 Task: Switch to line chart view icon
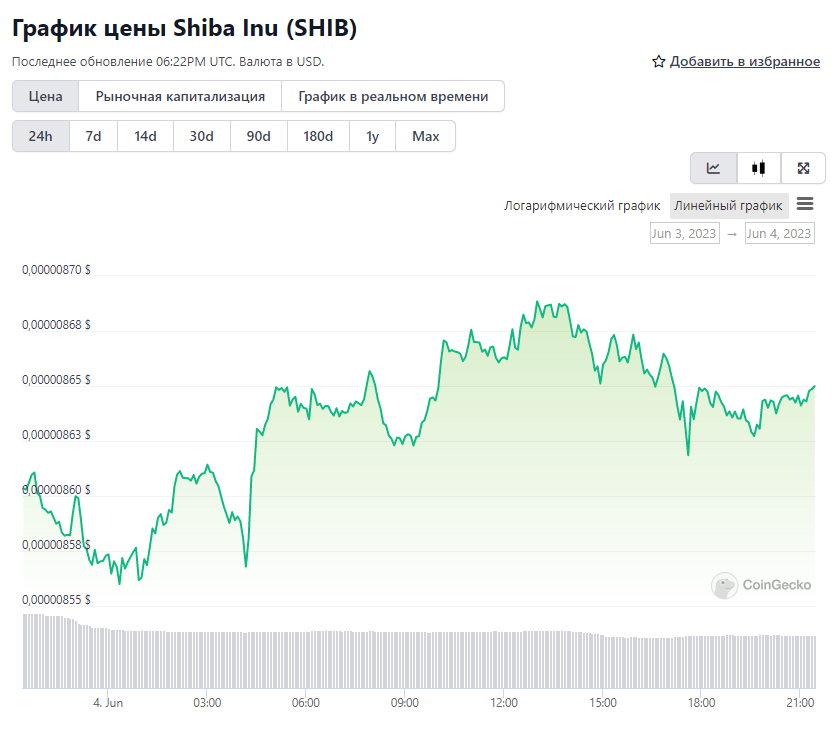pyautogui.click(x=713, y=168)
